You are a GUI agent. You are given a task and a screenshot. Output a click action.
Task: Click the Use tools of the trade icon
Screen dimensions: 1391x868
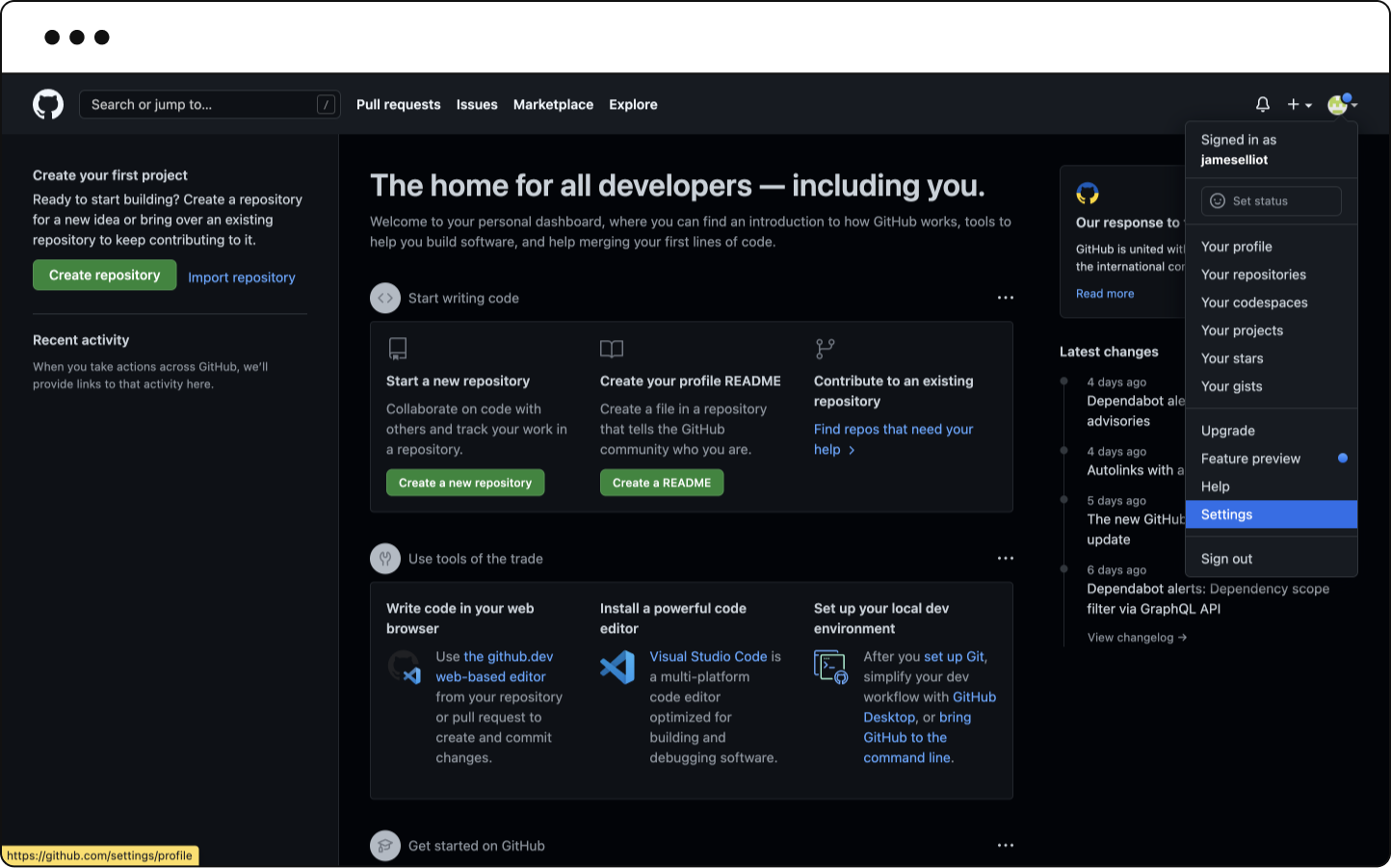coord(385,558)
